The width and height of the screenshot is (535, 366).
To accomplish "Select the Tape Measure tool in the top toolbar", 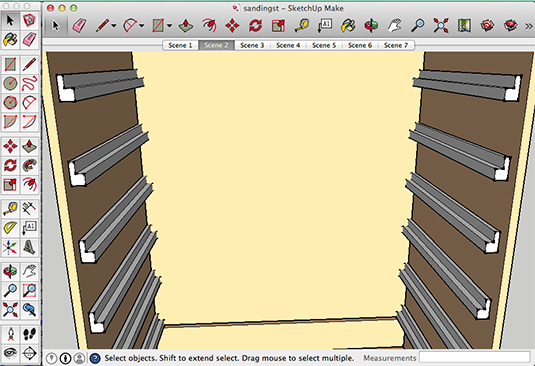I will (302, 26).
